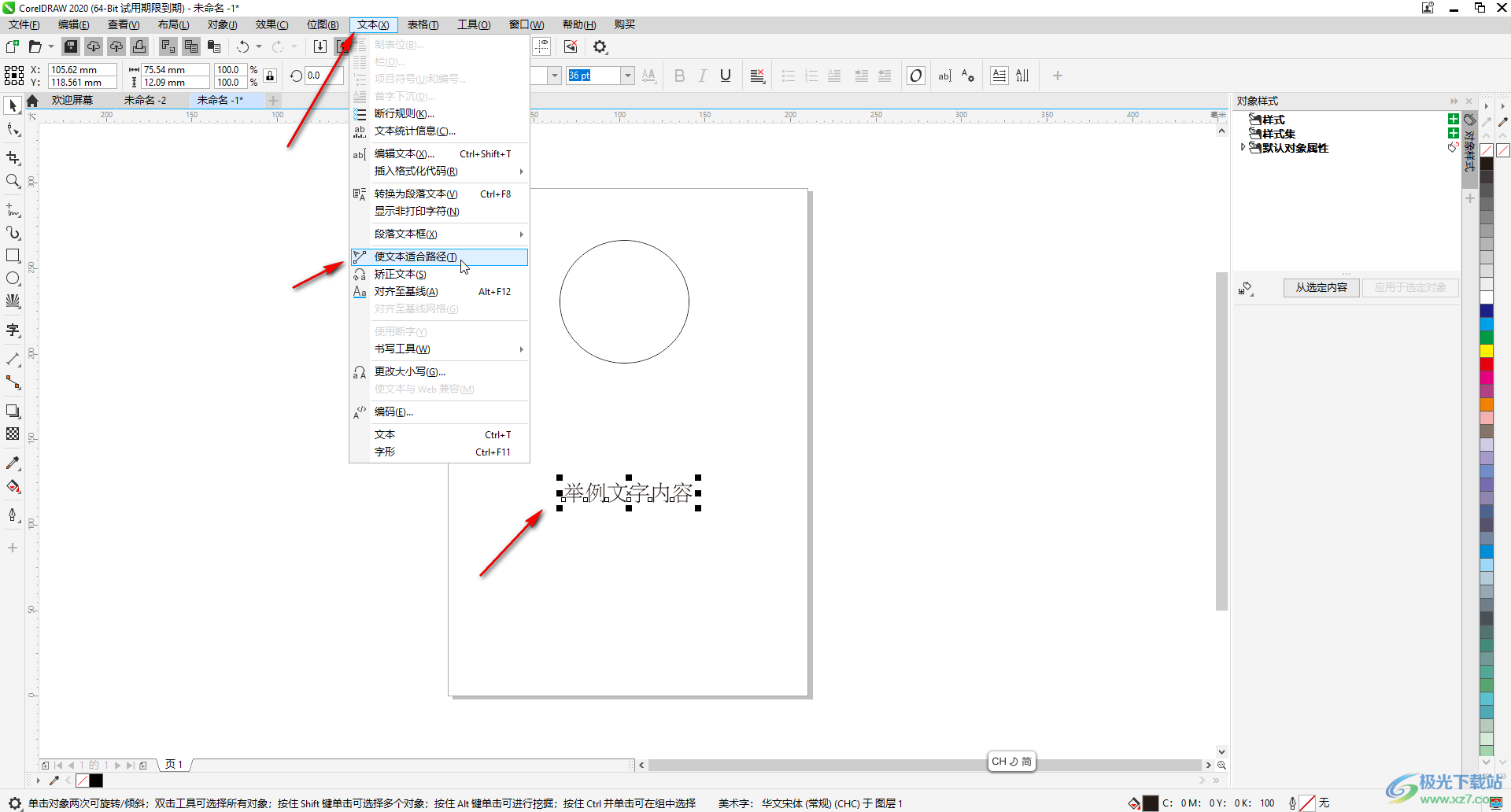Toggle the lock ratio button
1511x812 pixels.
(x=270, y=76)
